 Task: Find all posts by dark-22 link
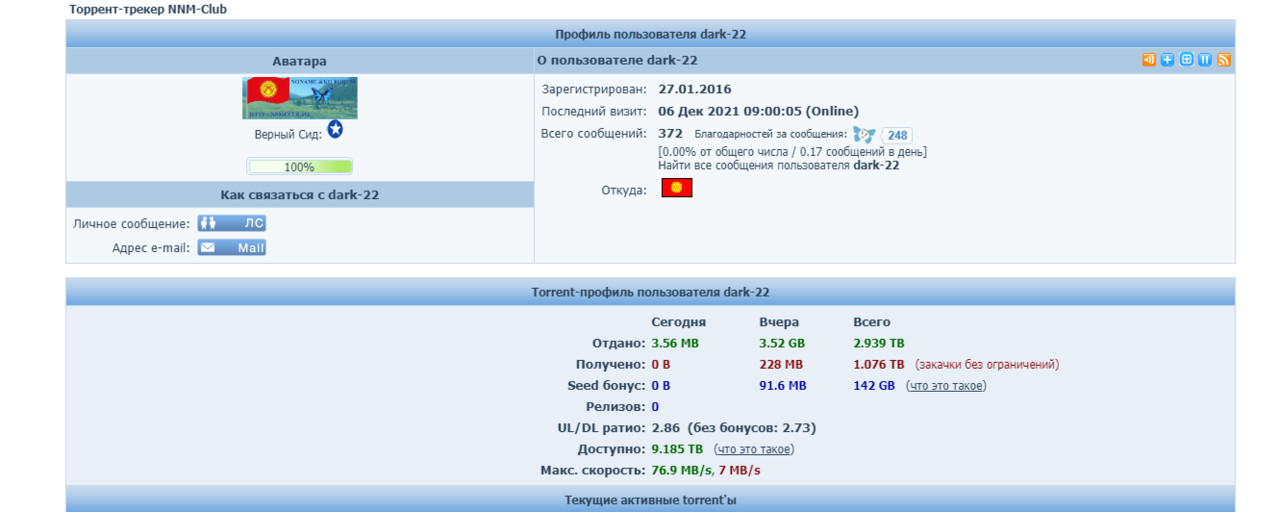(x=778, y=166)
